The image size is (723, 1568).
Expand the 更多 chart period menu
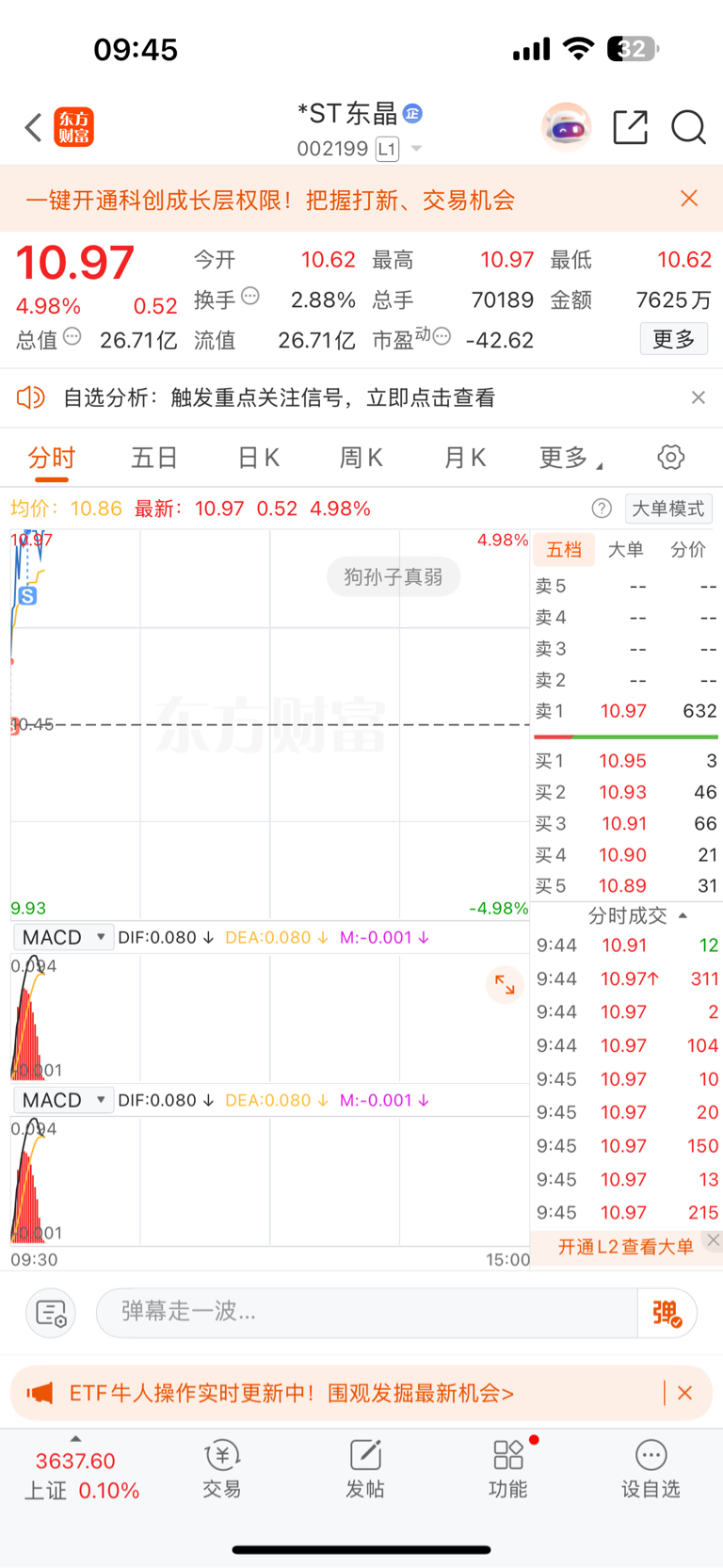[x=570, y=459]
